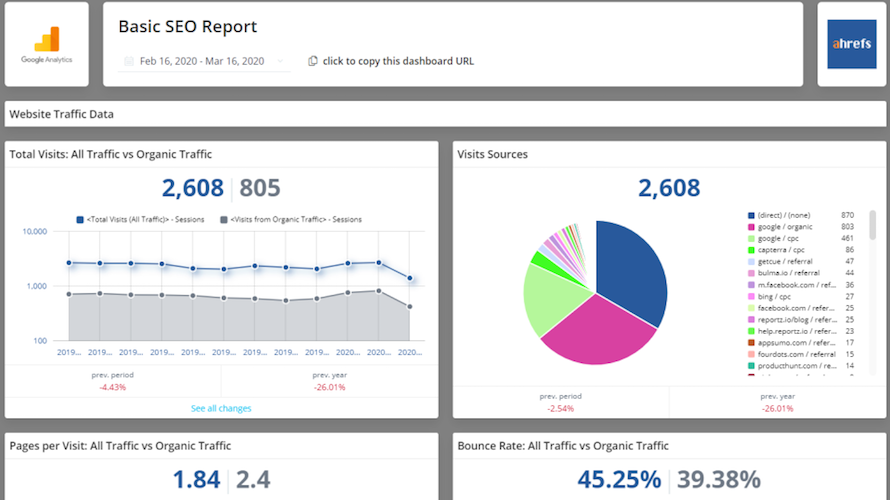Screen dimensions: 890x500
Task: Select the getcue / referral legend entry
Action: pos(800,262)
